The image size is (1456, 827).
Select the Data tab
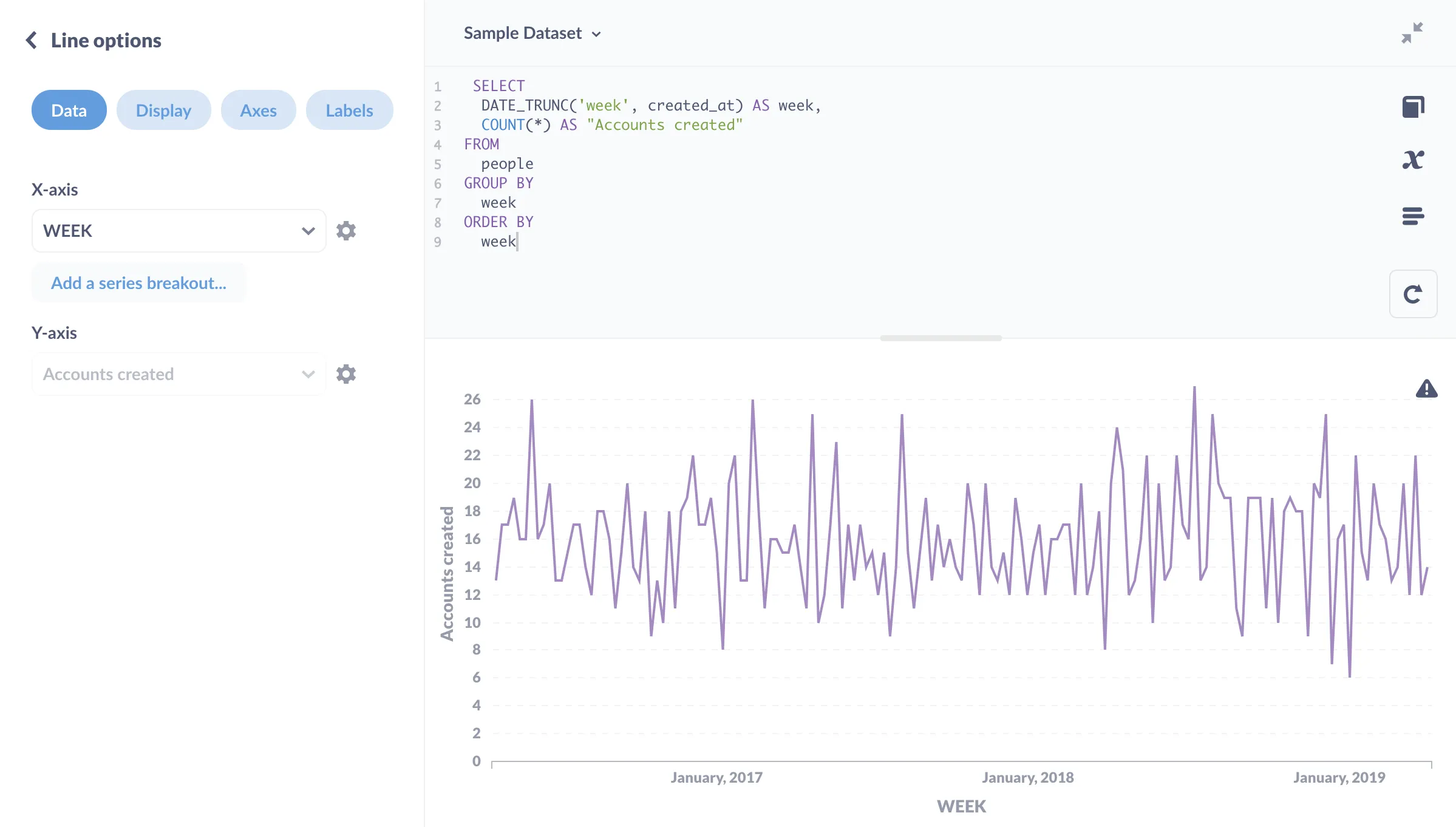coord(69,110)
